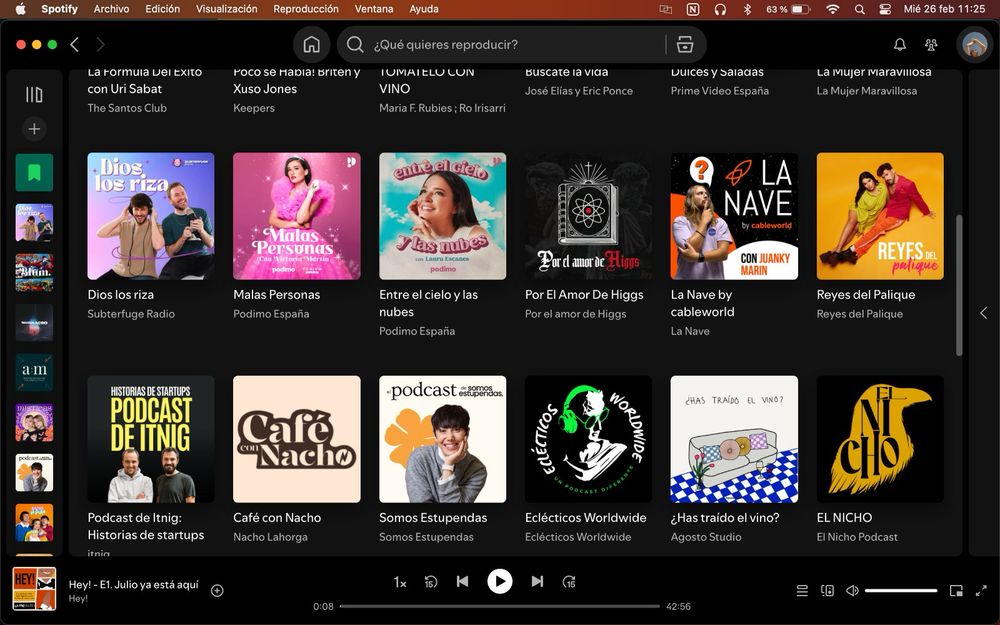Viewport: 1000px width, 625px height.
Task: Toggle the miniplayer
Action: click(956, 591)
